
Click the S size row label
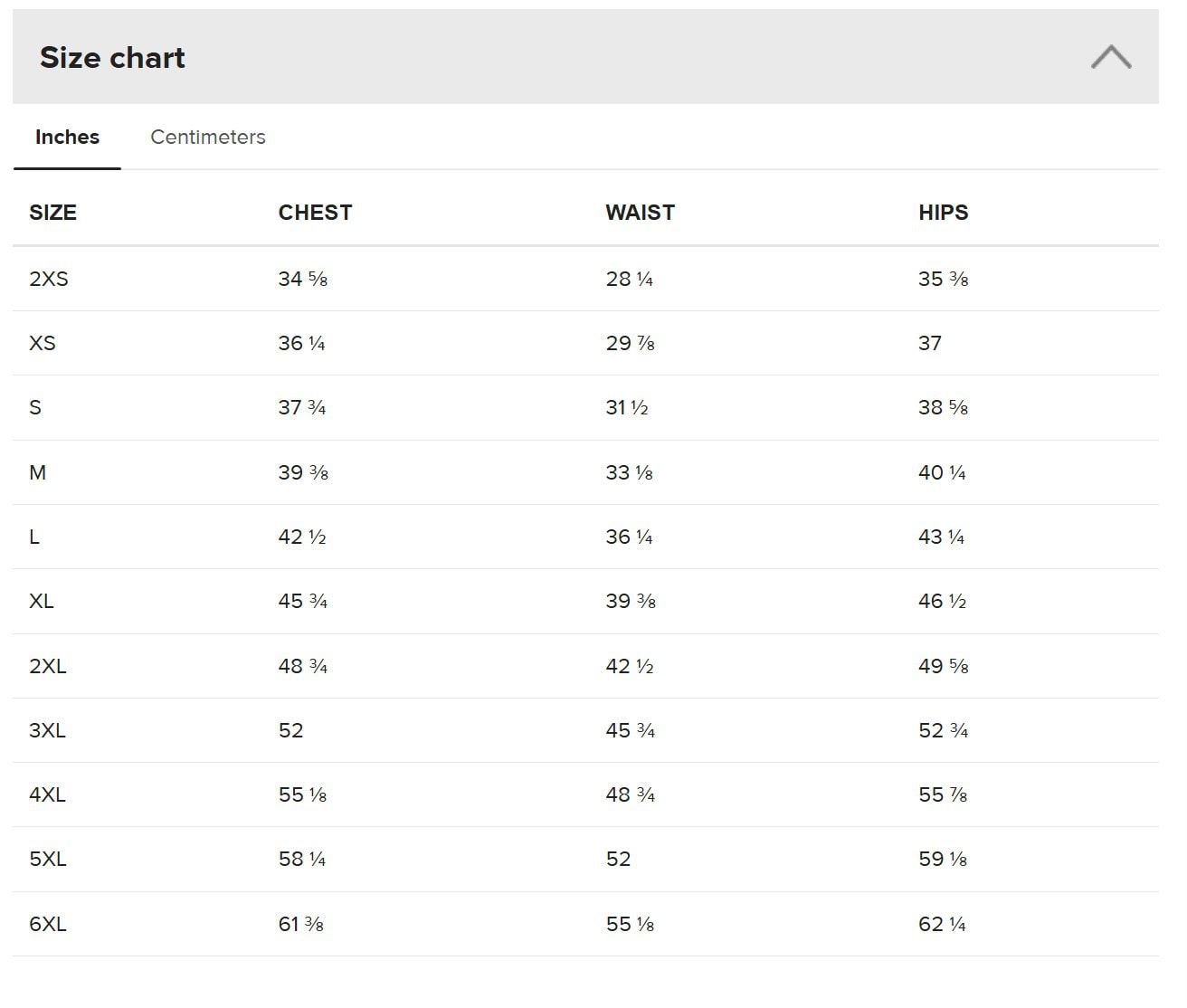pos(35,408)
